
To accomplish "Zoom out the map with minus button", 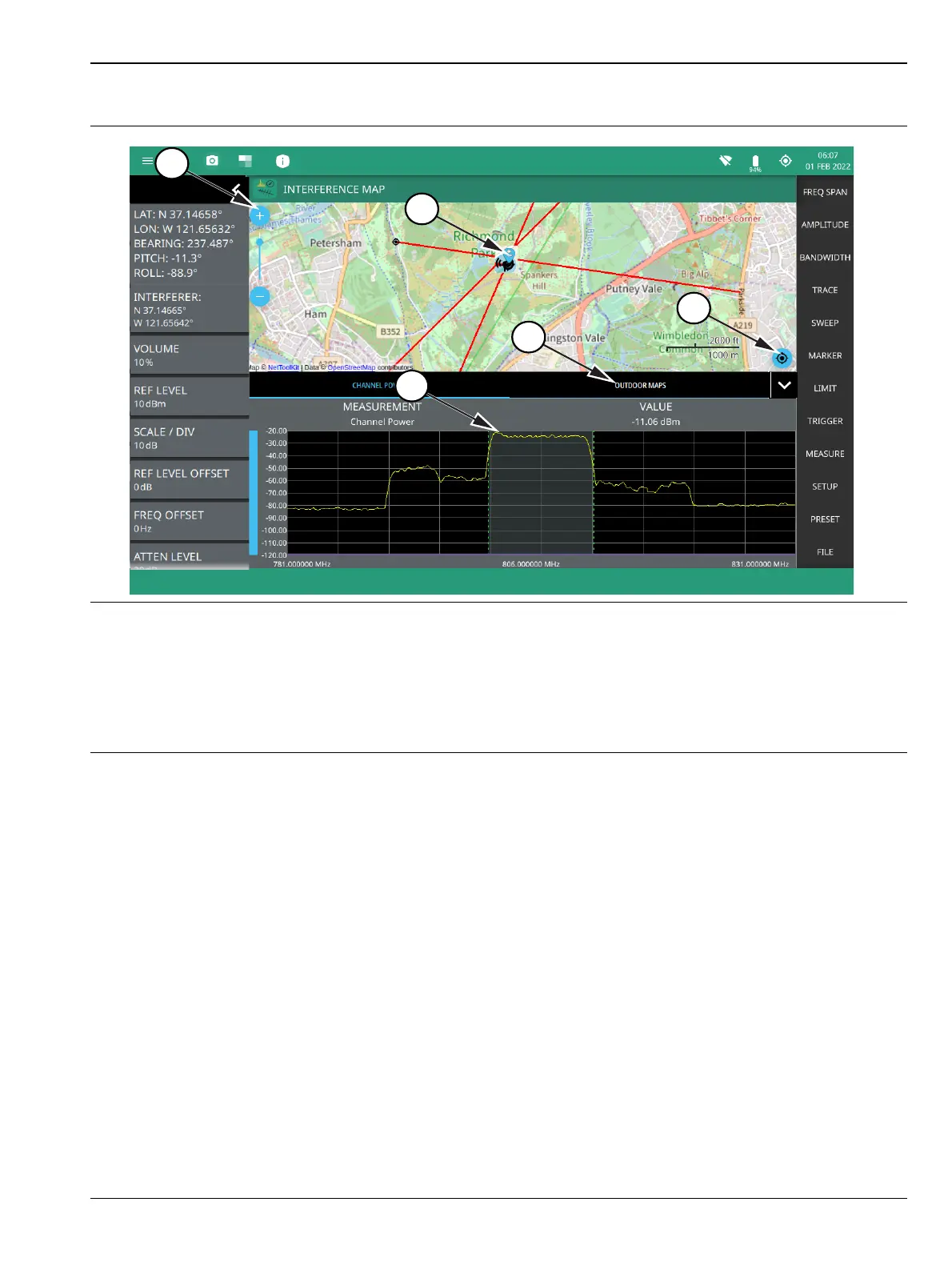I will pyautogui.click(x=260, y=296).
